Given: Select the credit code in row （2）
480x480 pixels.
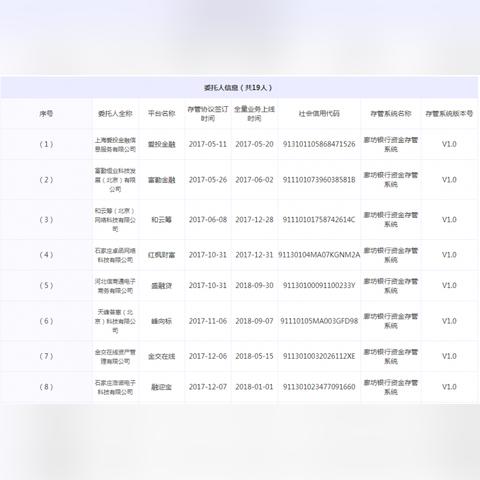Looking at the screenshot, I should [x=319, y=180].
